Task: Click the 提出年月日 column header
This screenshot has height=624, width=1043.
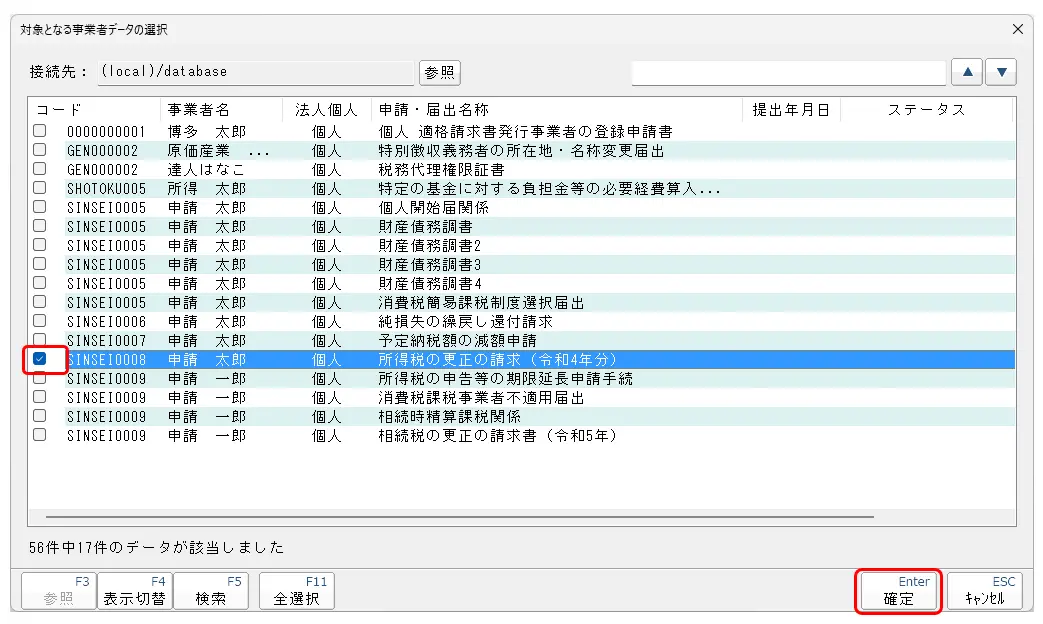Action: pos(791,110)
